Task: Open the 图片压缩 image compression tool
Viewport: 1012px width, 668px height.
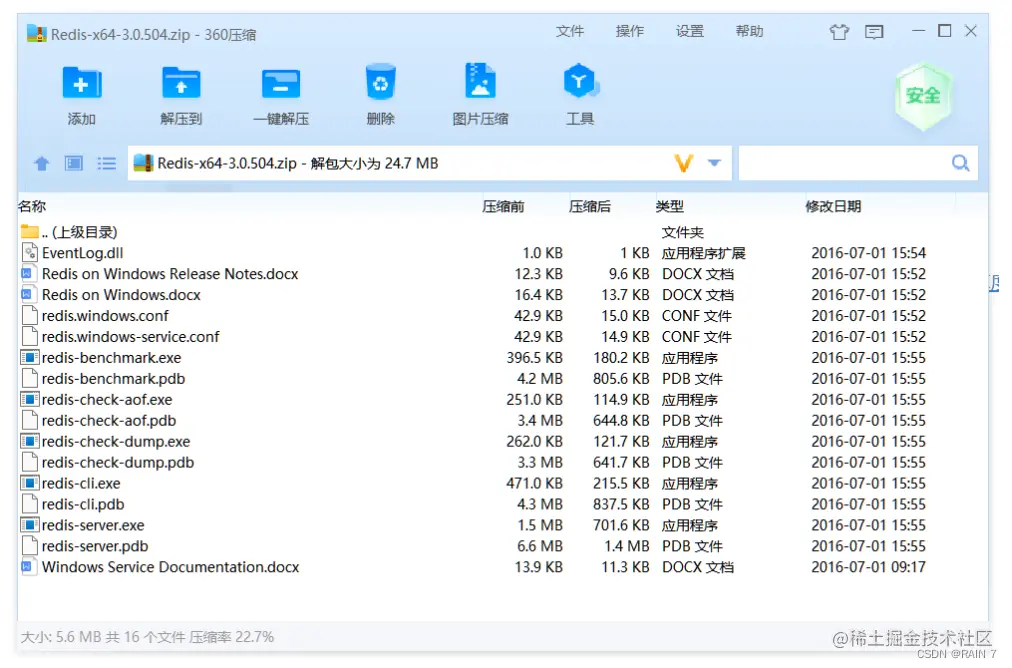Action: (480, 81)
